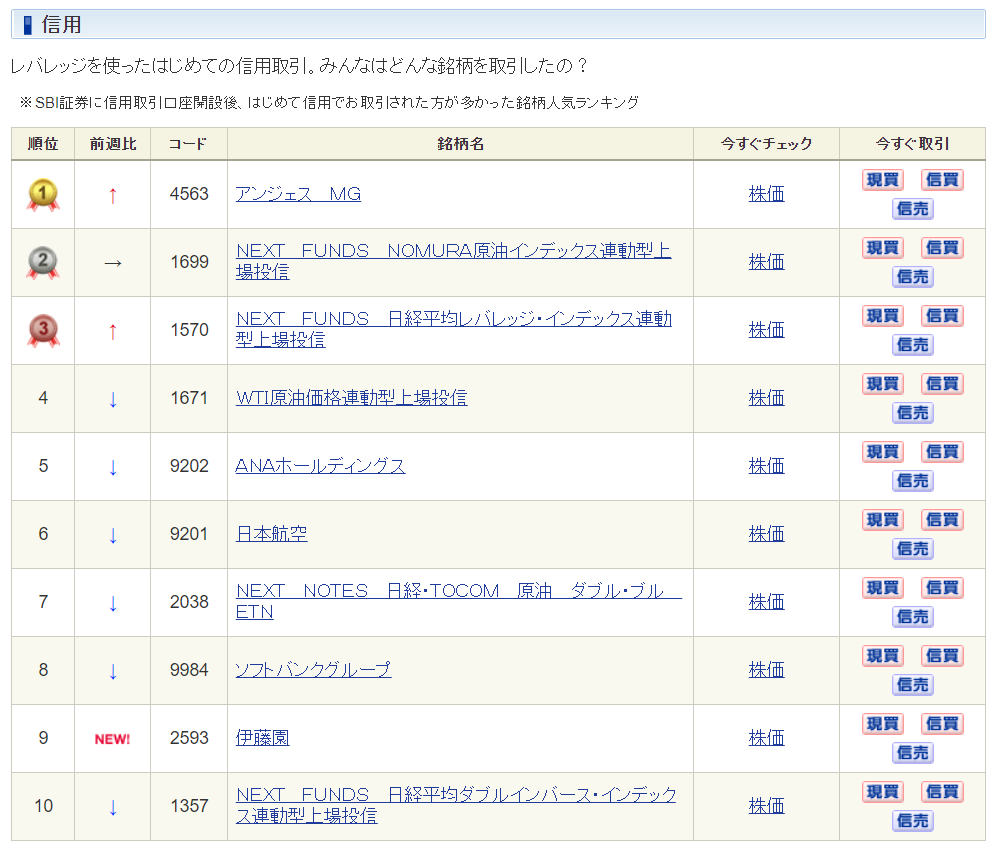Click the bronze rank 3 medal icon
Image resolution: width=1004 pixels, height=851 pixels.
43,330
